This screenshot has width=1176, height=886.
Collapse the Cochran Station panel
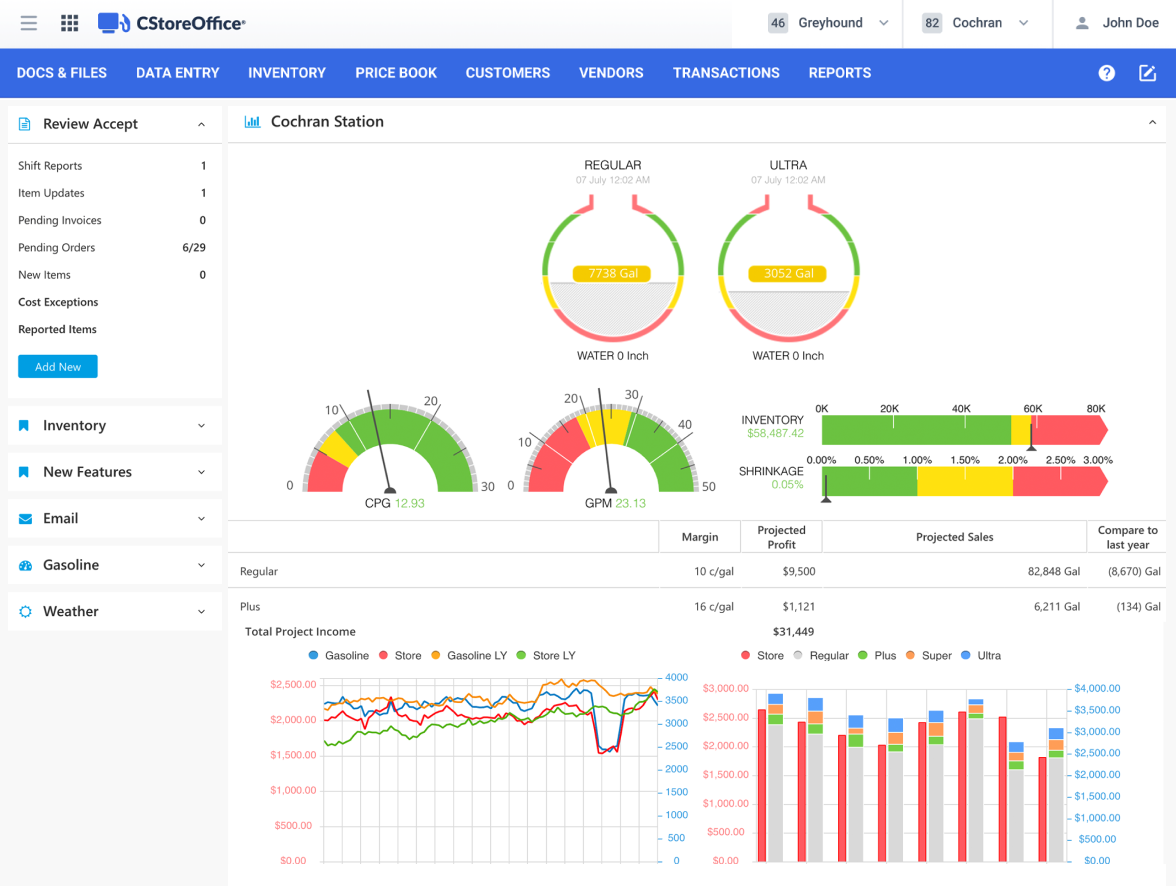(x=1152, y=122)
